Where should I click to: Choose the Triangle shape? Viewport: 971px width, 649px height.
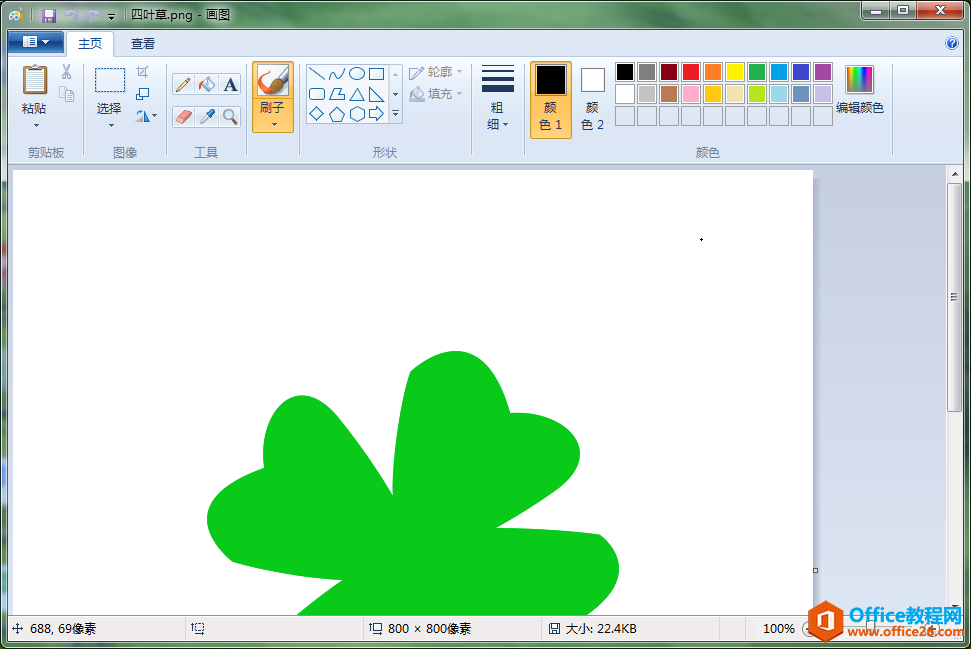[x=357, y=94]
